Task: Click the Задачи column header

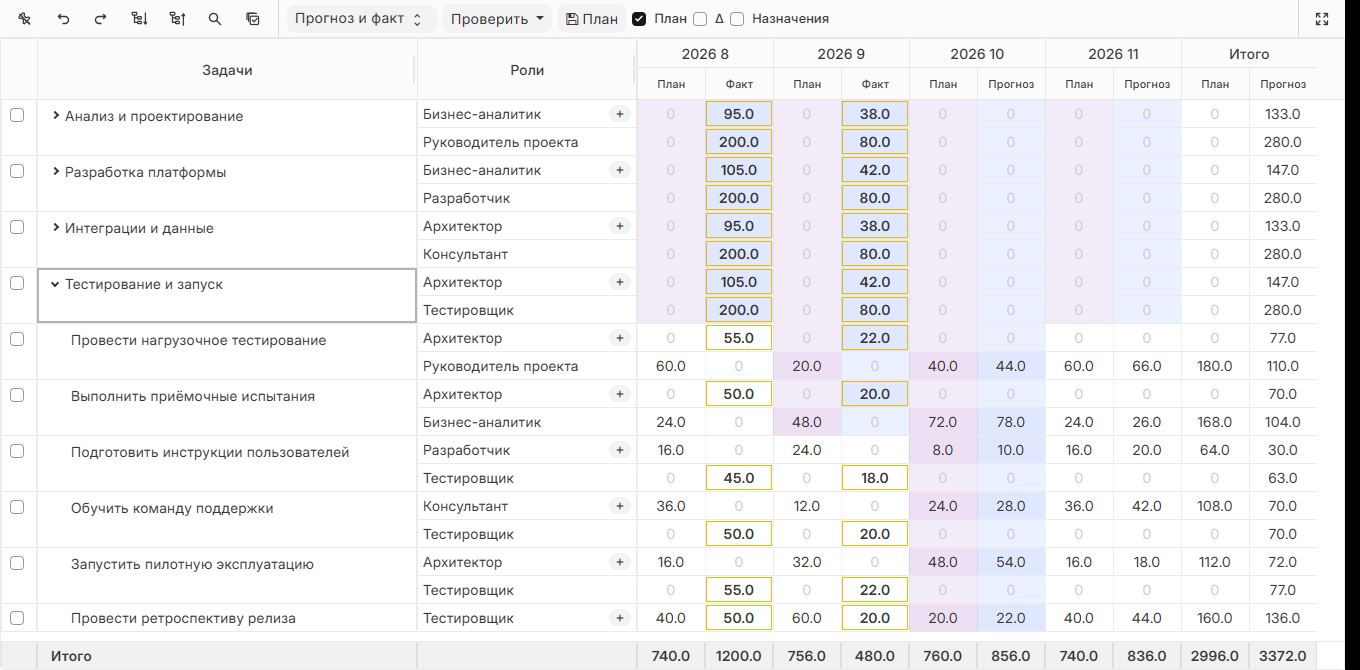Action: pyautogui.click(x=227, y=70)
